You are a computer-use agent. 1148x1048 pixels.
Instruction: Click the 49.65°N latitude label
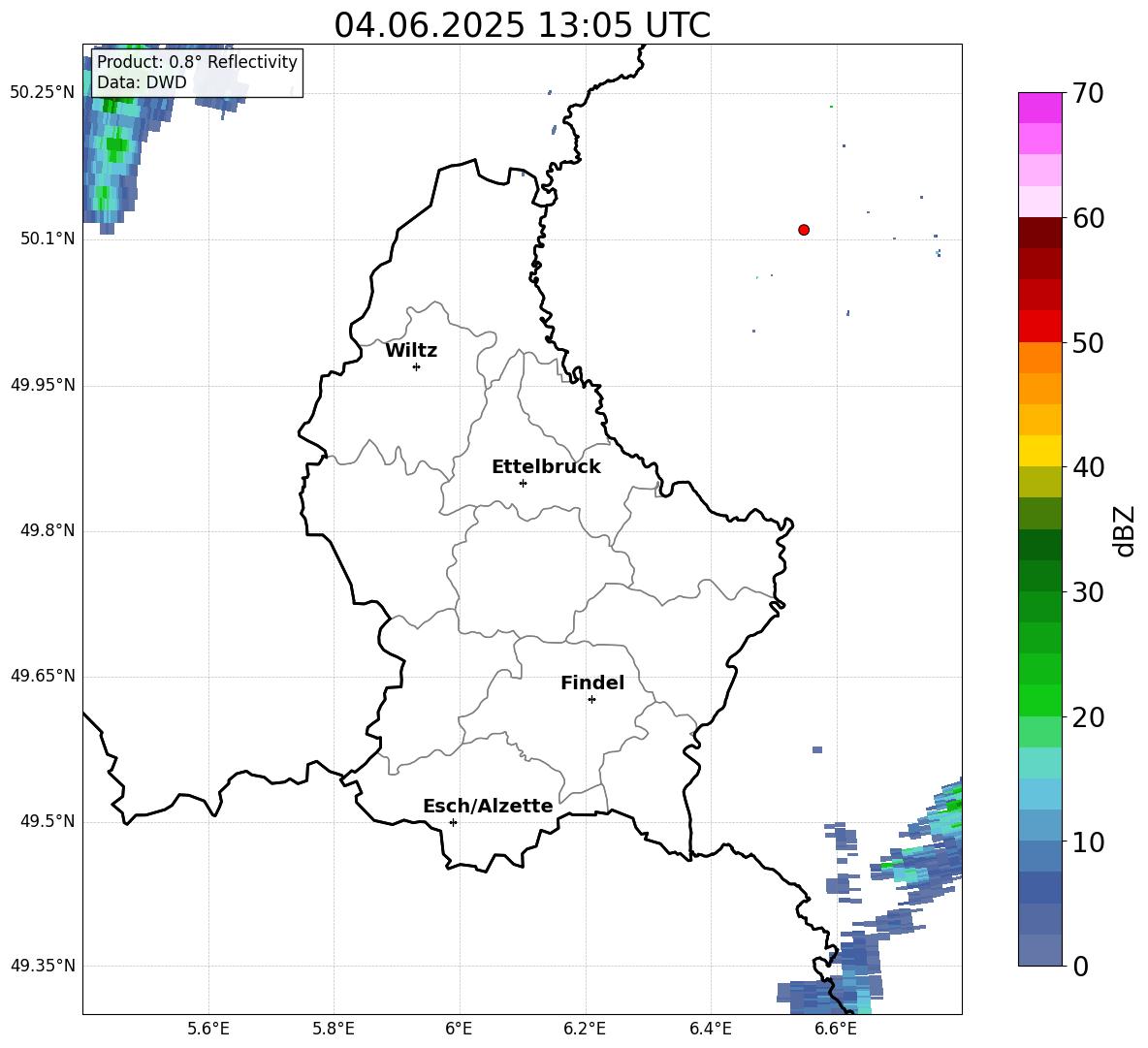(x=43, y=676)
